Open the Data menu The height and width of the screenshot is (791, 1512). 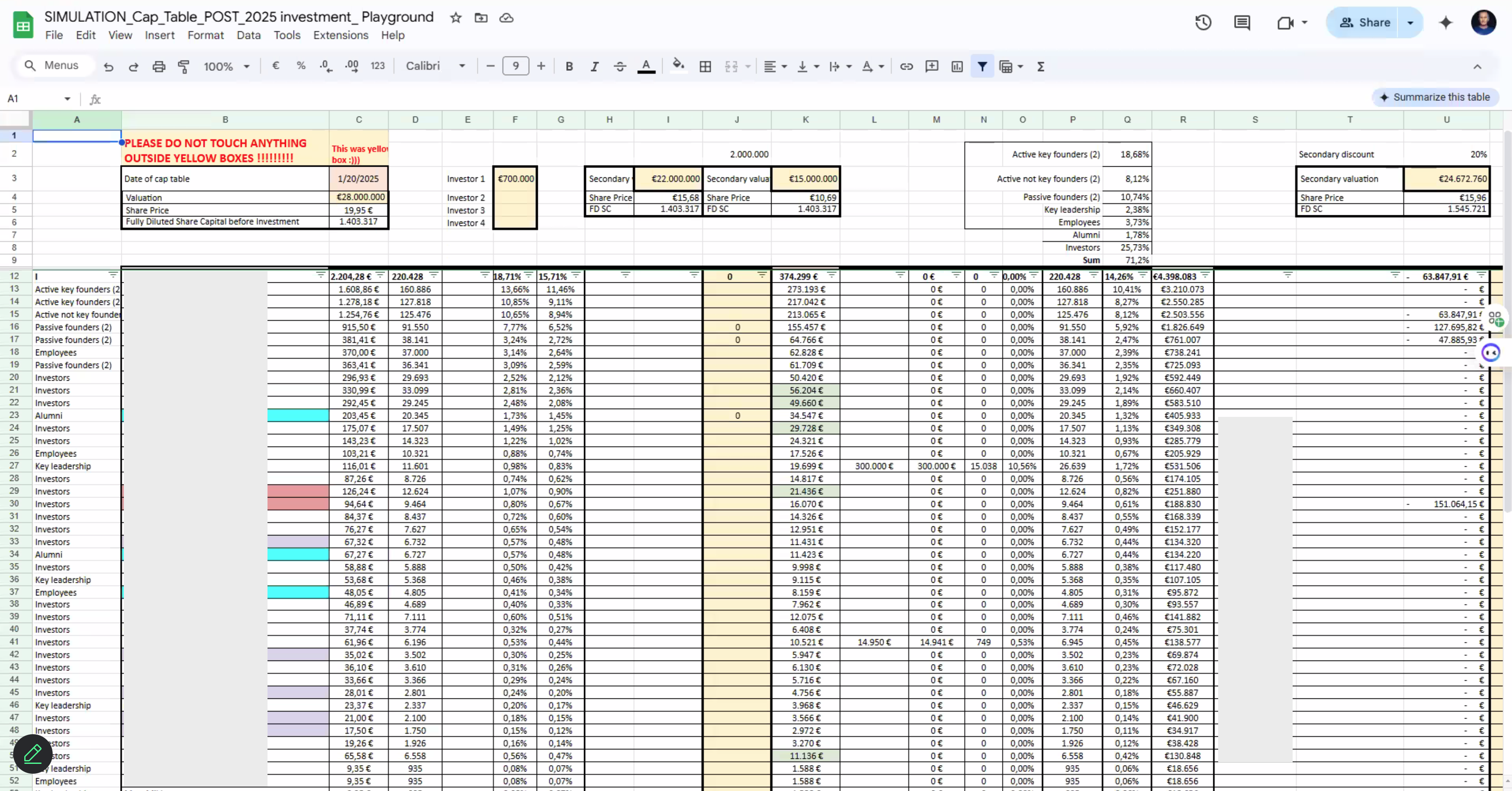248,35
